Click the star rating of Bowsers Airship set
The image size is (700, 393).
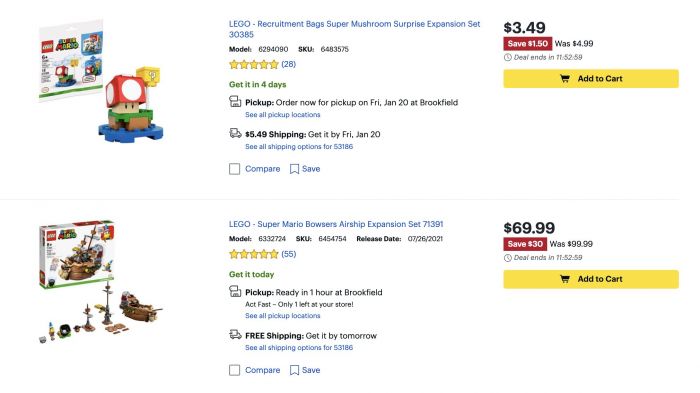click(x=254, y=254)
